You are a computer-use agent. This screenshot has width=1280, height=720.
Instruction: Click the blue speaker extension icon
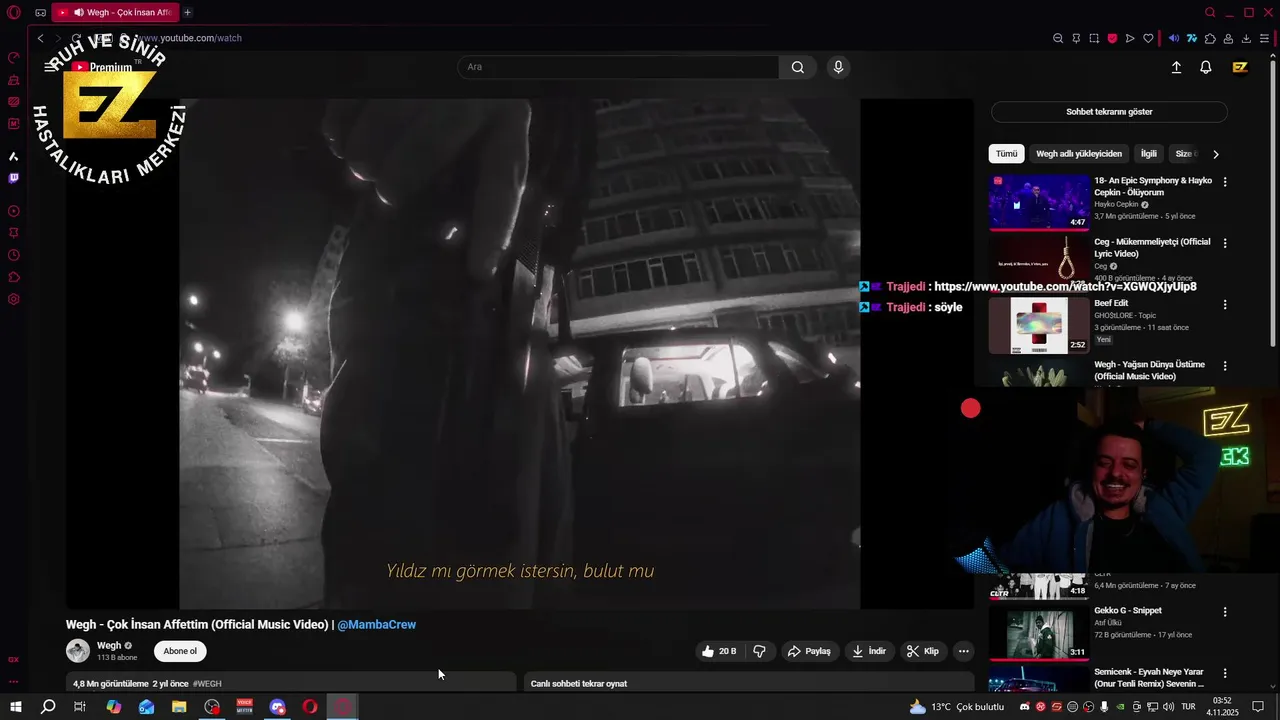coord(1174,38)
